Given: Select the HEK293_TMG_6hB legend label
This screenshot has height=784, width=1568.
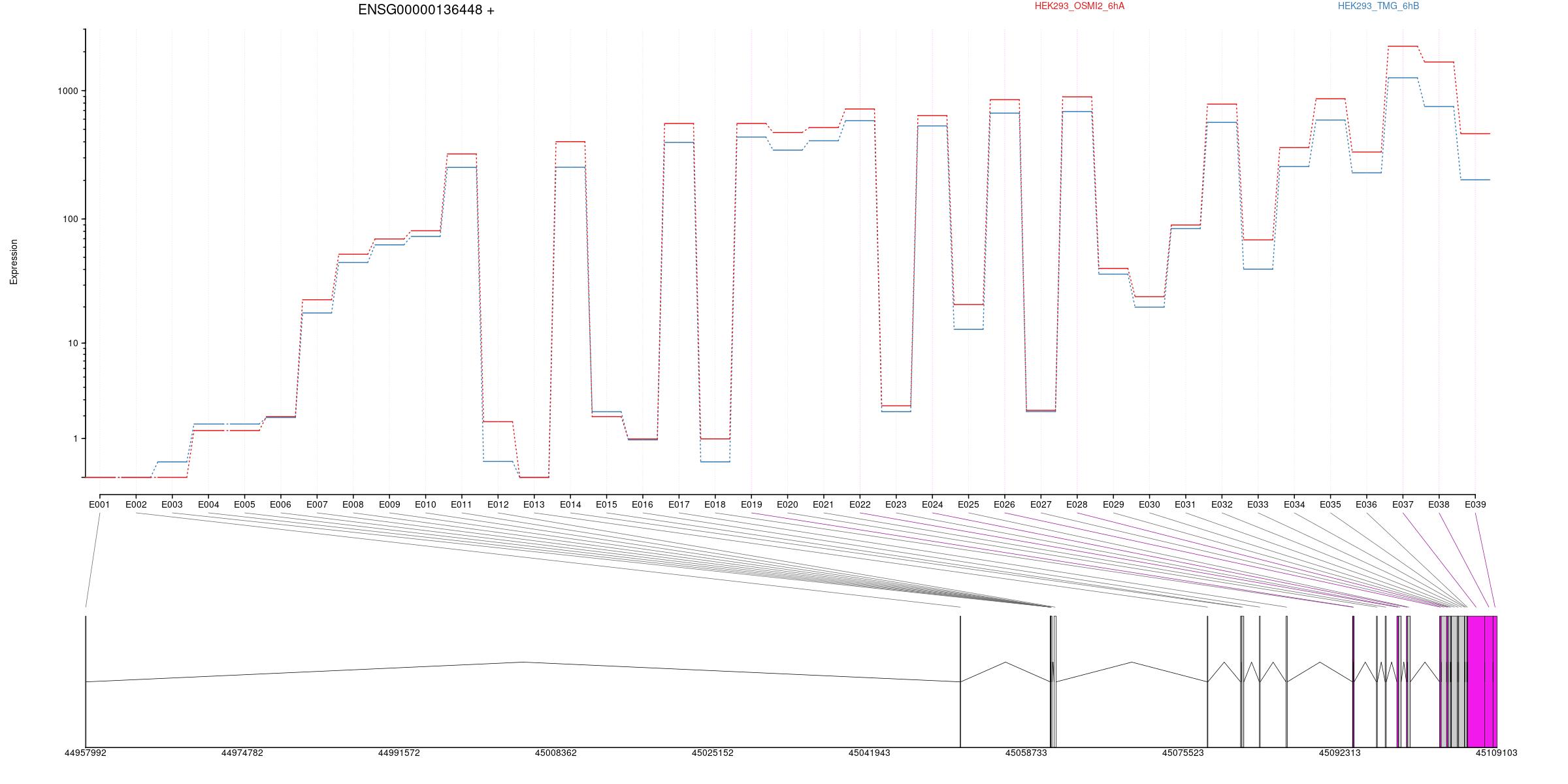Looking at the screenshot, I should (x=1379, y=6).
